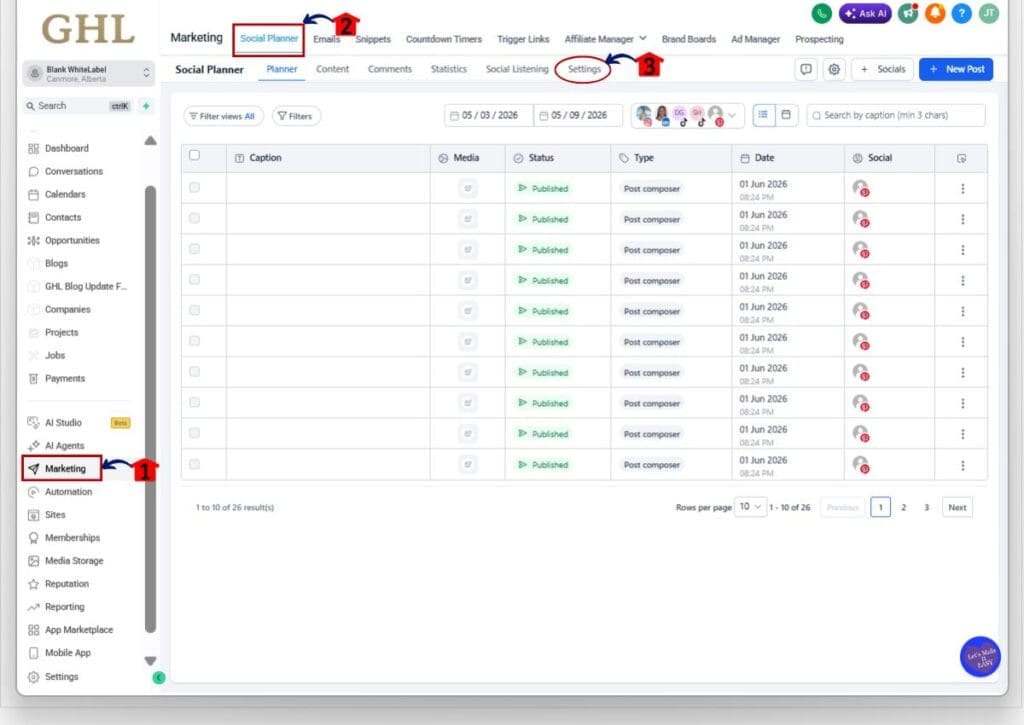Screen dimensions: 1024x725
Task: Collapse sidebar with green arrow button
Action: (159, 678)
